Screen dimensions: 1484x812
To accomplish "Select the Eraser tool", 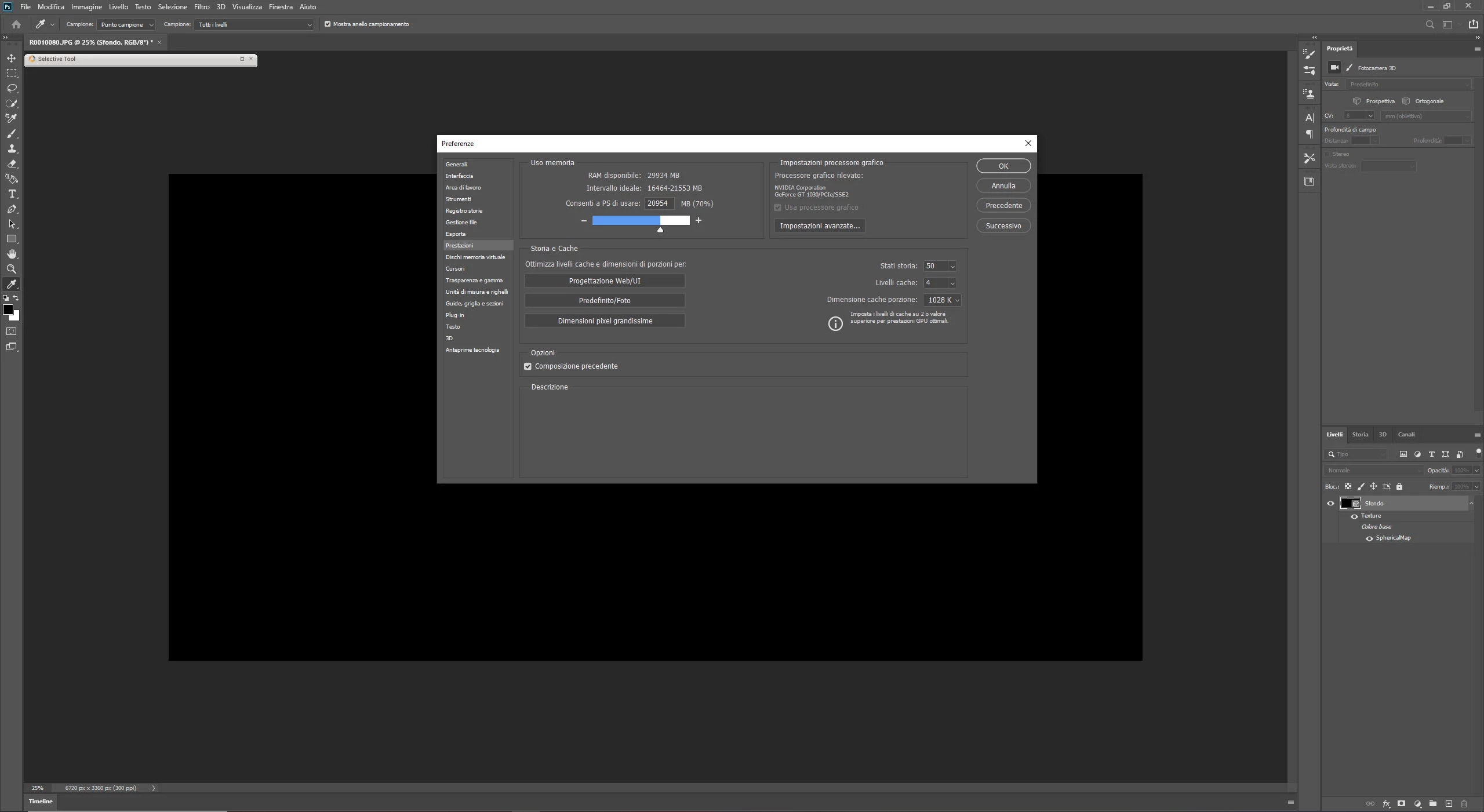I will pyautogui.click(x=12, y=164).
